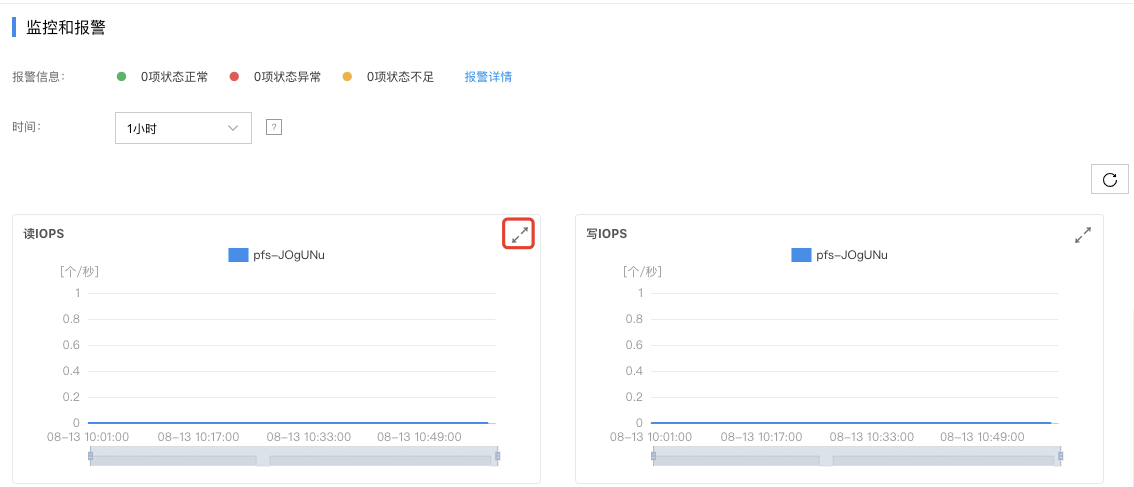1134x487 pixels.
Task: Click the dropdown chevron next to 1小时
Action: pyautogui.click(x=233, y=128)
